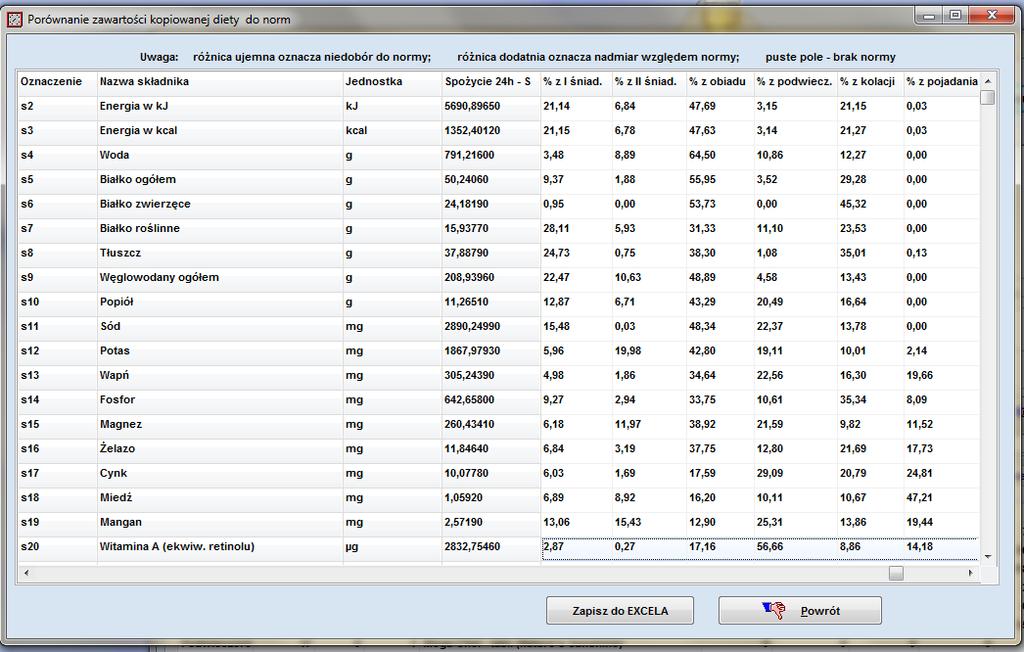Viewport: 1024px width, 652px height.
Task: Select the Potas cell
Action: tap(220, 351)
